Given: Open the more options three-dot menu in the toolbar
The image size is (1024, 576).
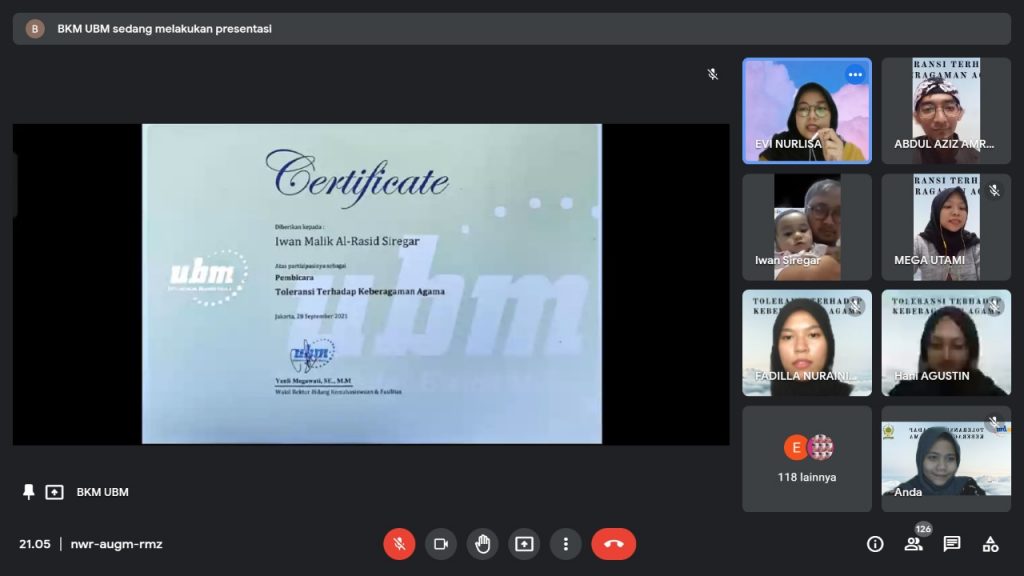Looking at the screenshot, I should (x=566, y=544).
